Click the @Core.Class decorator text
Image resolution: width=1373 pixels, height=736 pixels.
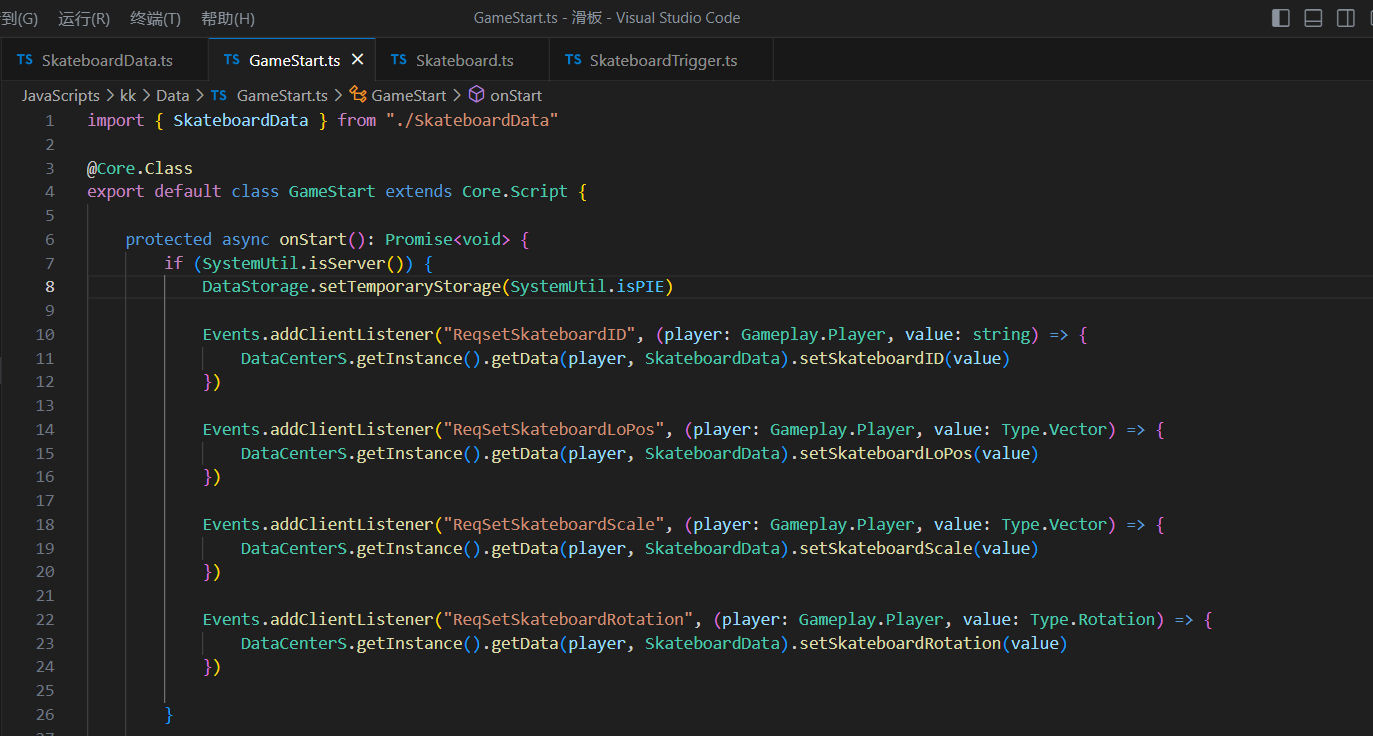(x=140, y=168)
